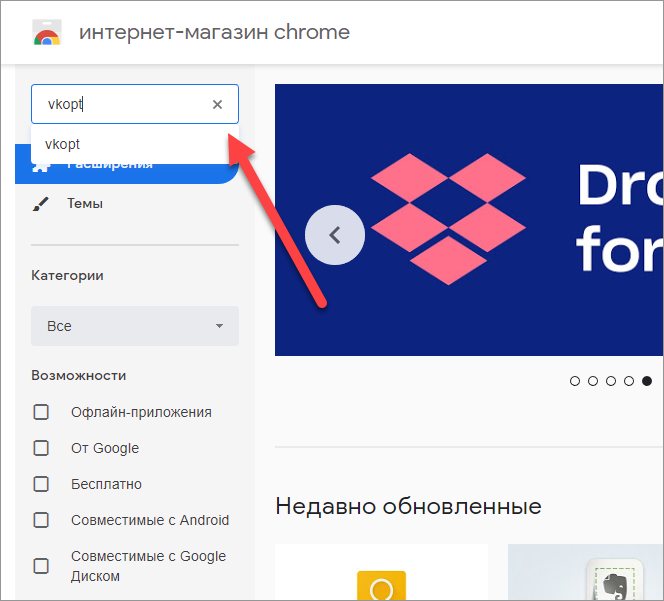The width and height of the screenshot is (664, 601).
Task: Click the От Google label text
Action: [105, 448]
